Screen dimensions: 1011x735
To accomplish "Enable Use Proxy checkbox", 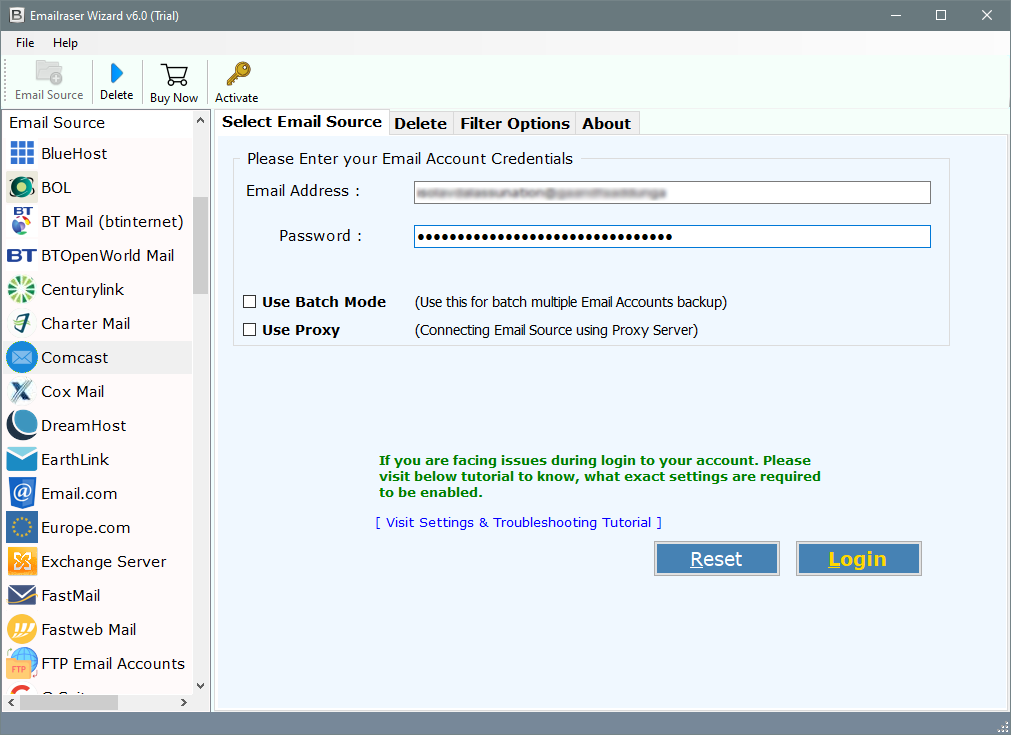I will (x=250, y=330).
